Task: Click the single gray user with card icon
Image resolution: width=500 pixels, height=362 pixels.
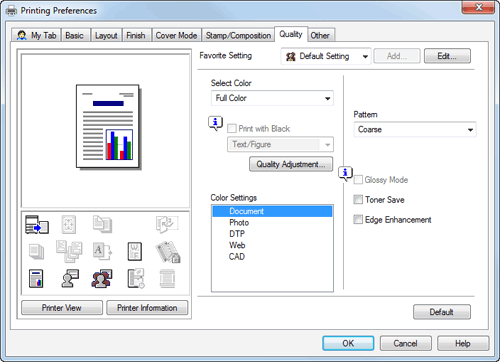Action: (70, 278)
